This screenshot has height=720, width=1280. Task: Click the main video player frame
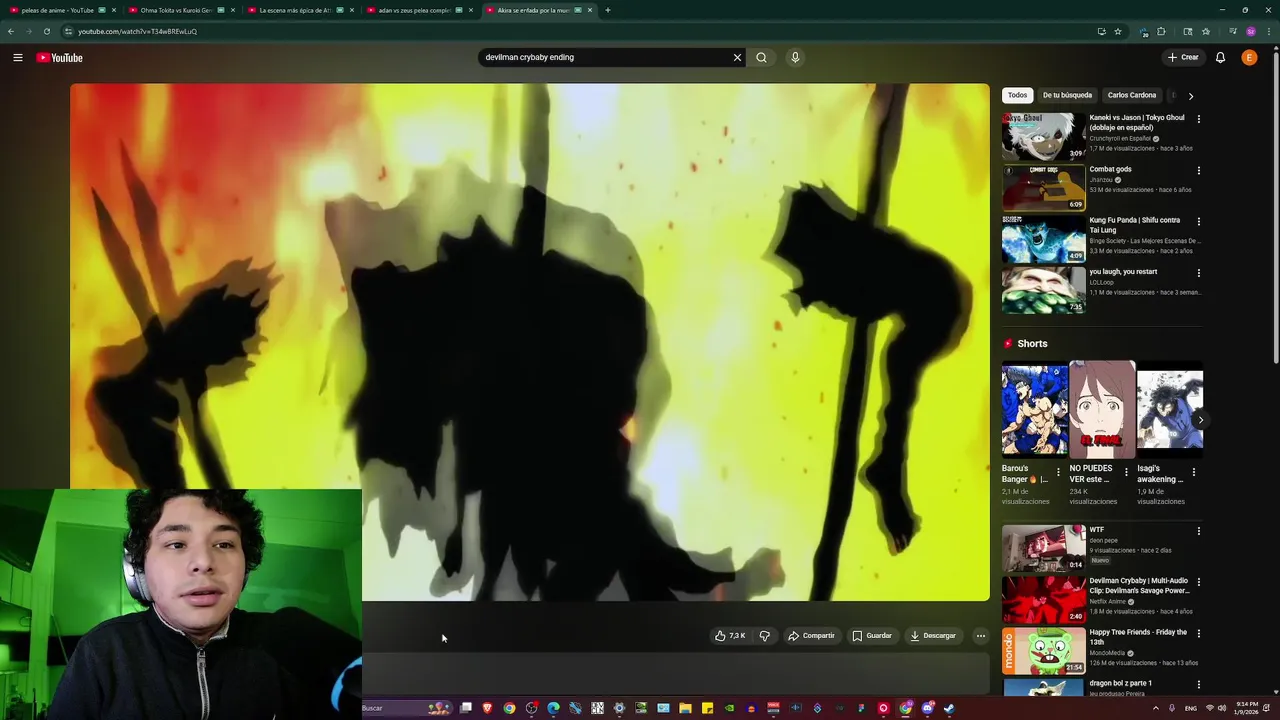point(530,342)
